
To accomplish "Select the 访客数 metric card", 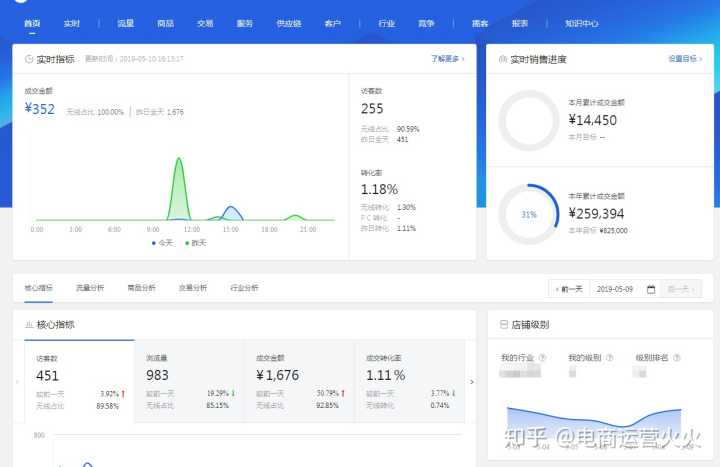I will pos(79,381).
